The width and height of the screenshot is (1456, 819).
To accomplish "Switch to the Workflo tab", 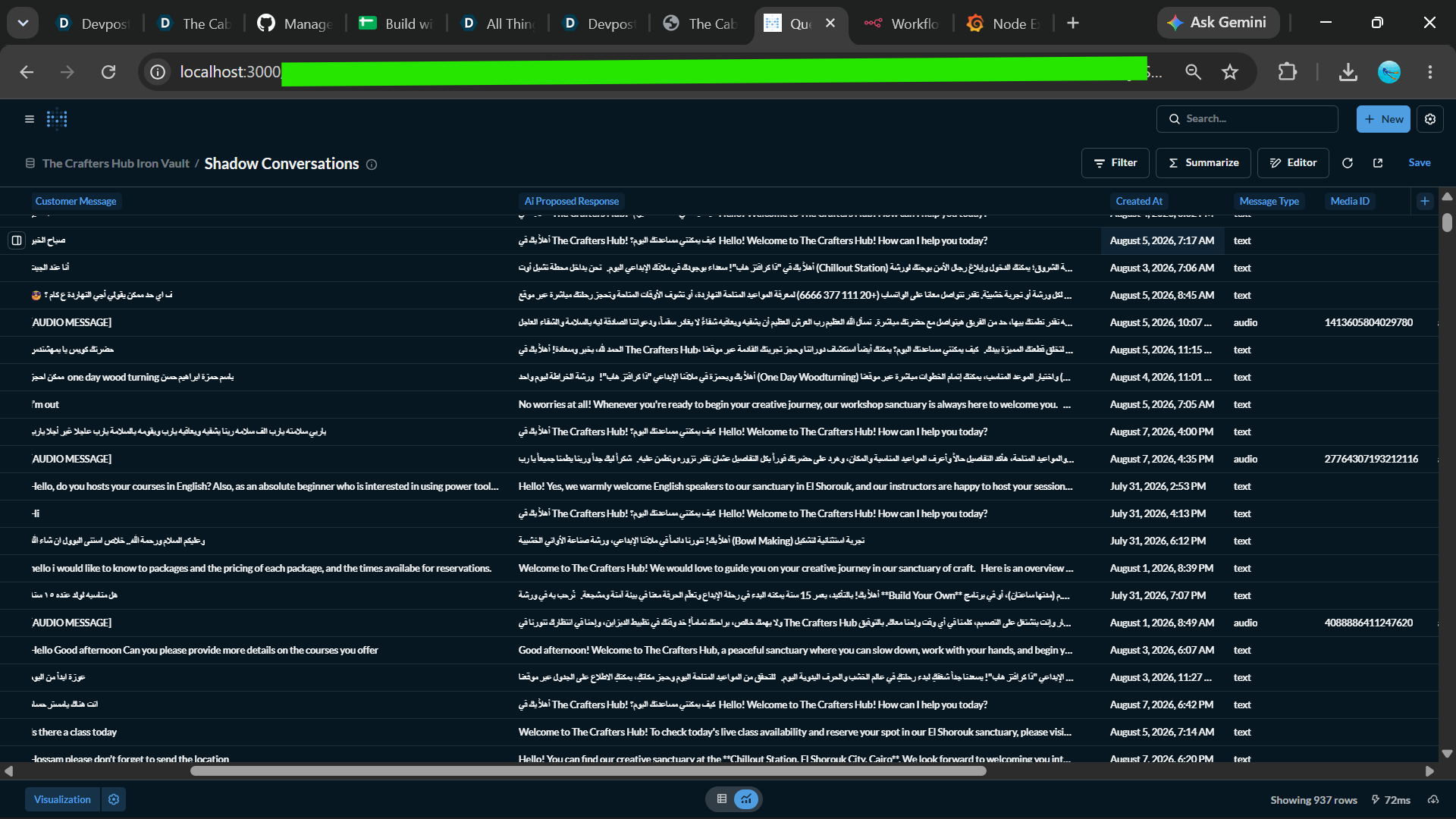I will (x=902, y=24).
